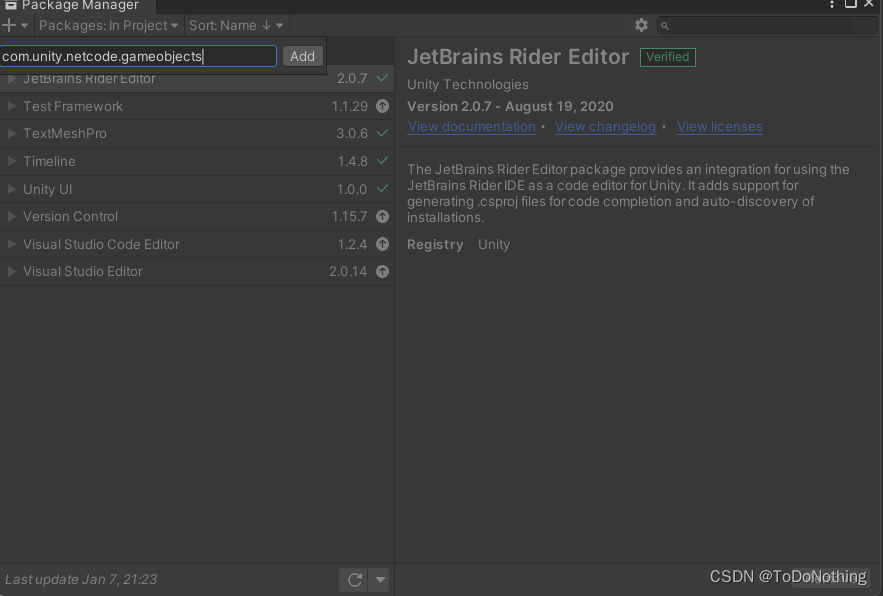Select the TextMeshPro package
Viewport: 883px width, 596px height.
tap(197, 134)
